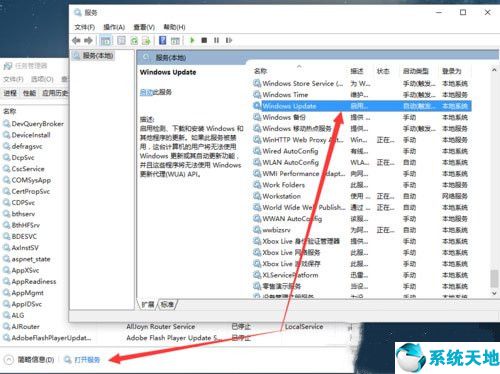Screen dimensions: 500x374
Task: Switch to the 标准 tab at bottom
Action: pos(167,304)
